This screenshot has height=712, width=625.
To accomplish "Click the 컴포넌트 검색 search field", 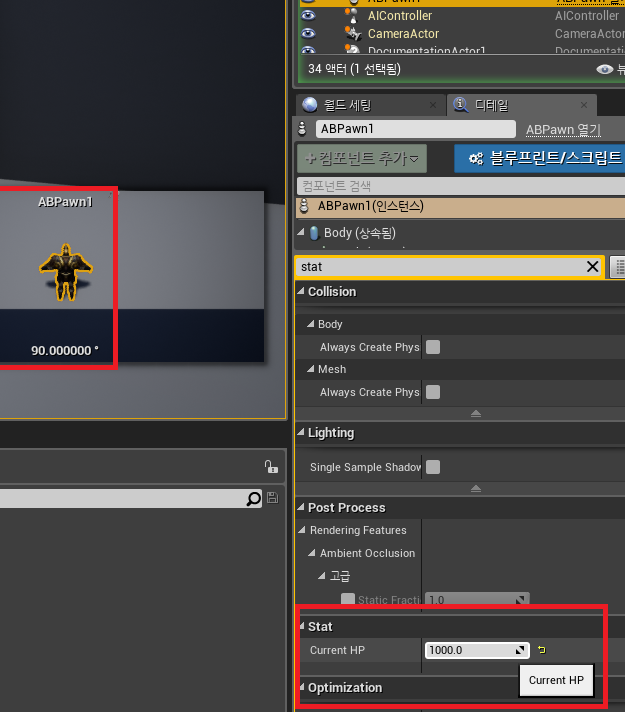I will tap(461, 186).
